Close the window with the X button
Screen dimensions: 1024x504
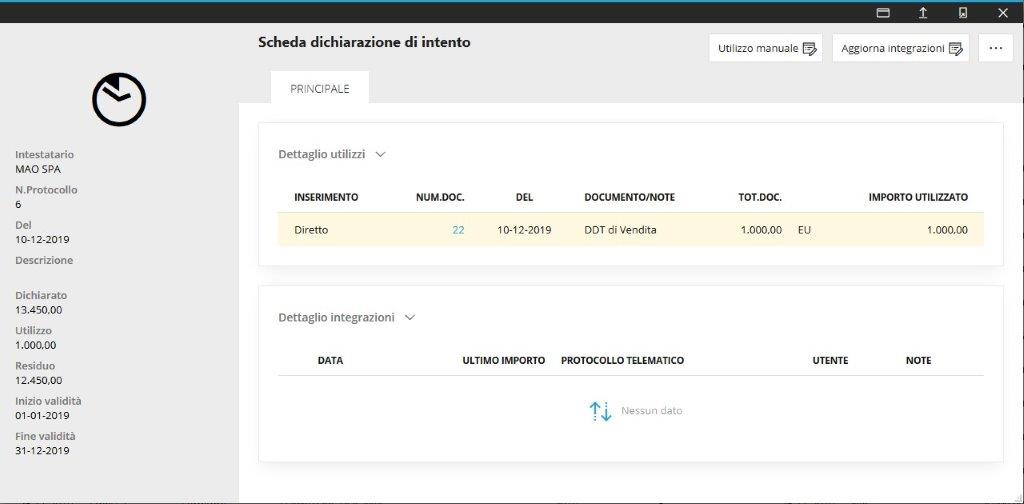[x=1003, y=12]
